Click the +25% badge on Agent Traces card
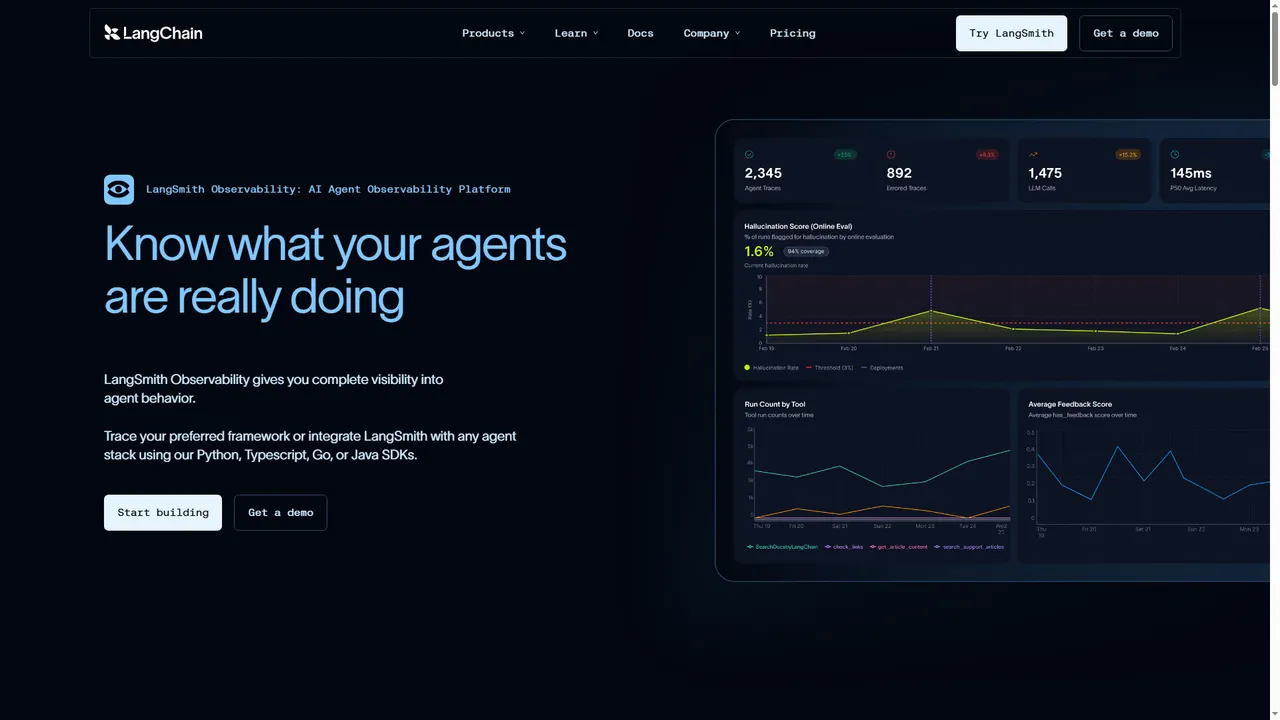This screenshot has width=1280, height=720. 845,155
